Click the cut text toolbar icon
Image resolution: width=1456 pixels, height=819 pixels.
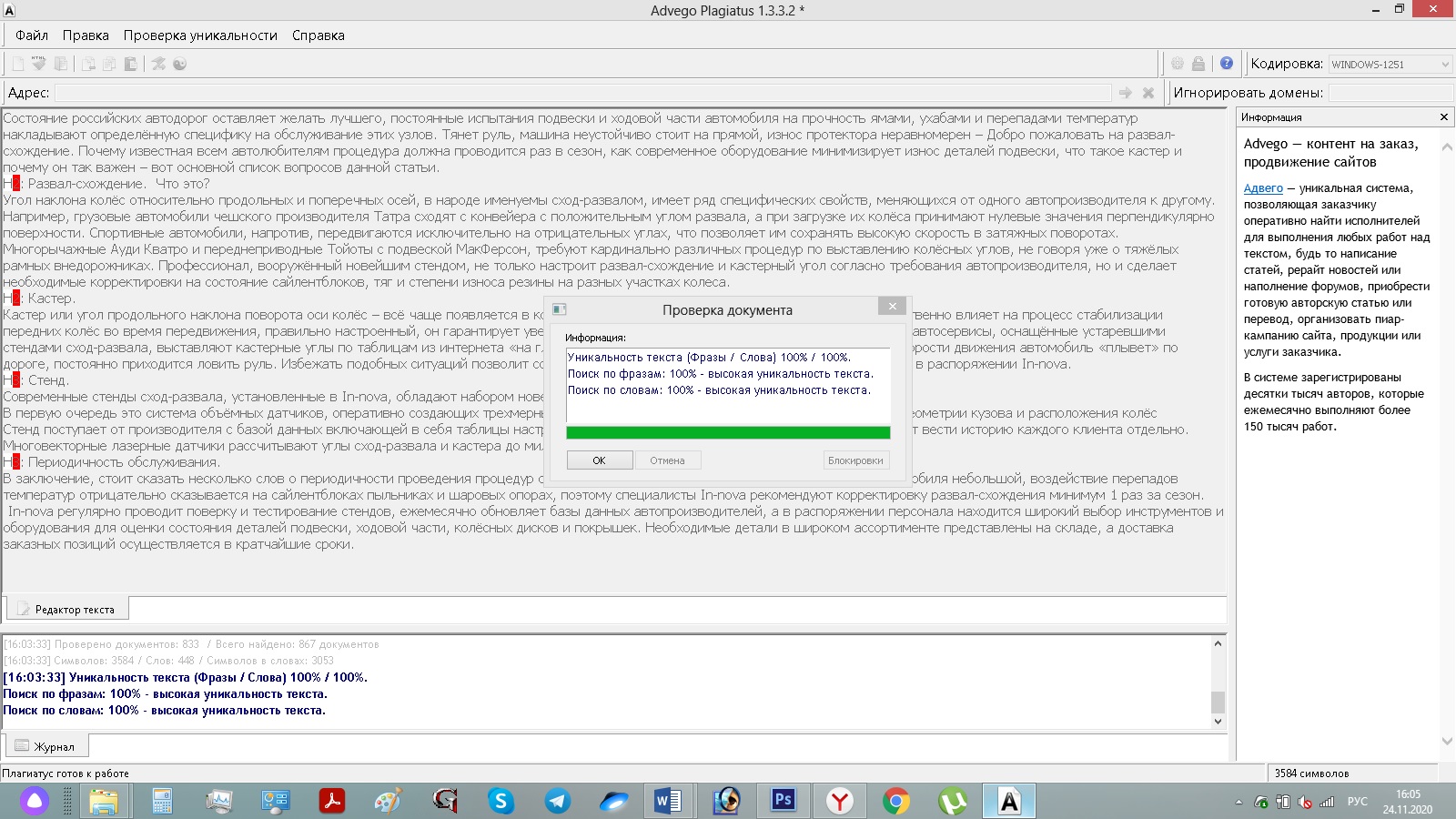(88, 64)
